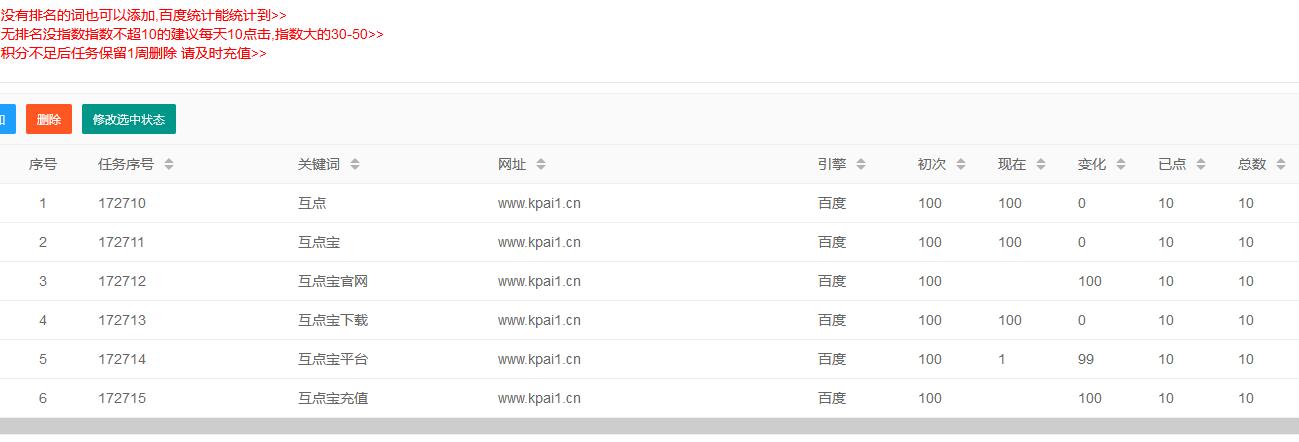This screenshot has height=442, width=1299.
Task: Sort by 变化 column arrows
Action: 1121,164
